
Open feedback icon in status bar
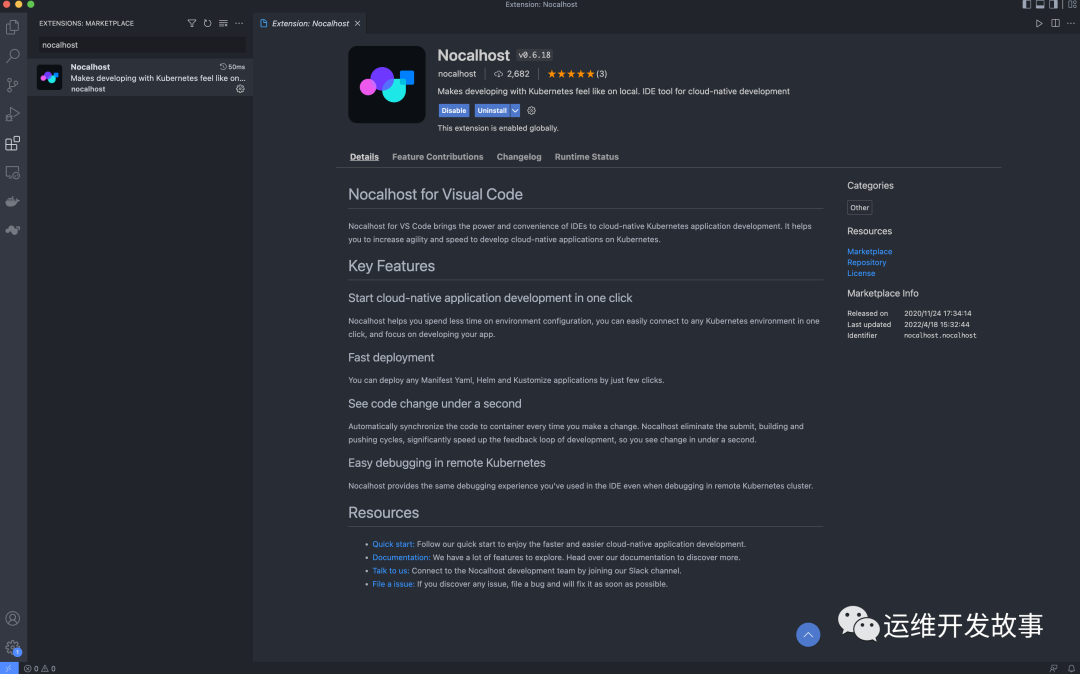1053,668
